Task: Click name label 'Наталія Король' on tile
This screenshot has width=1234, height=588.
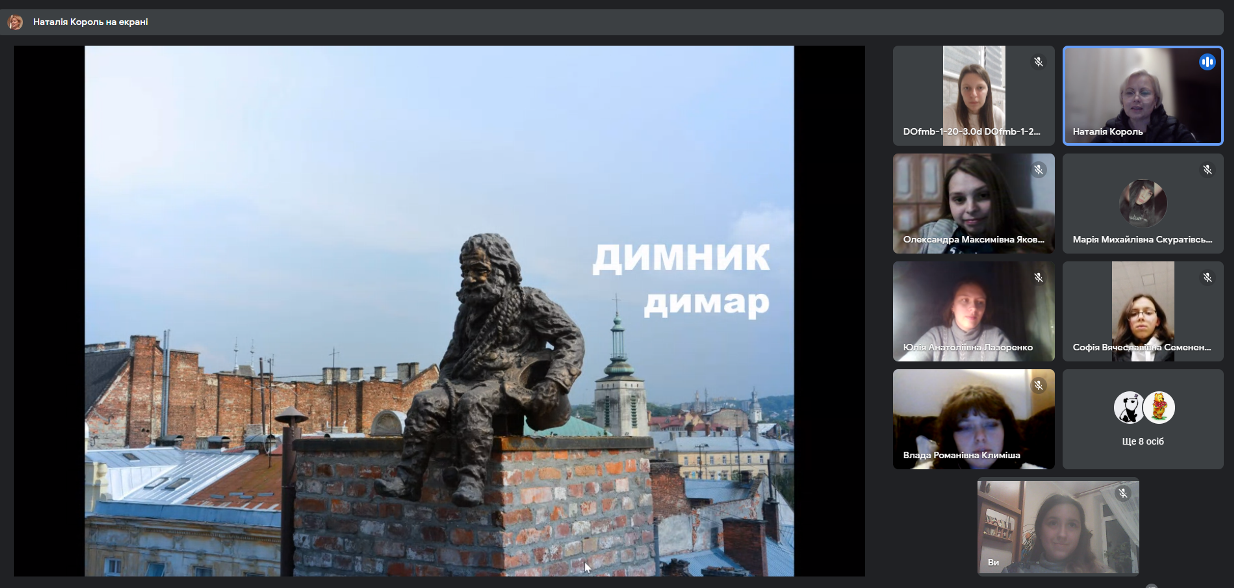Action: [1107, 132]
